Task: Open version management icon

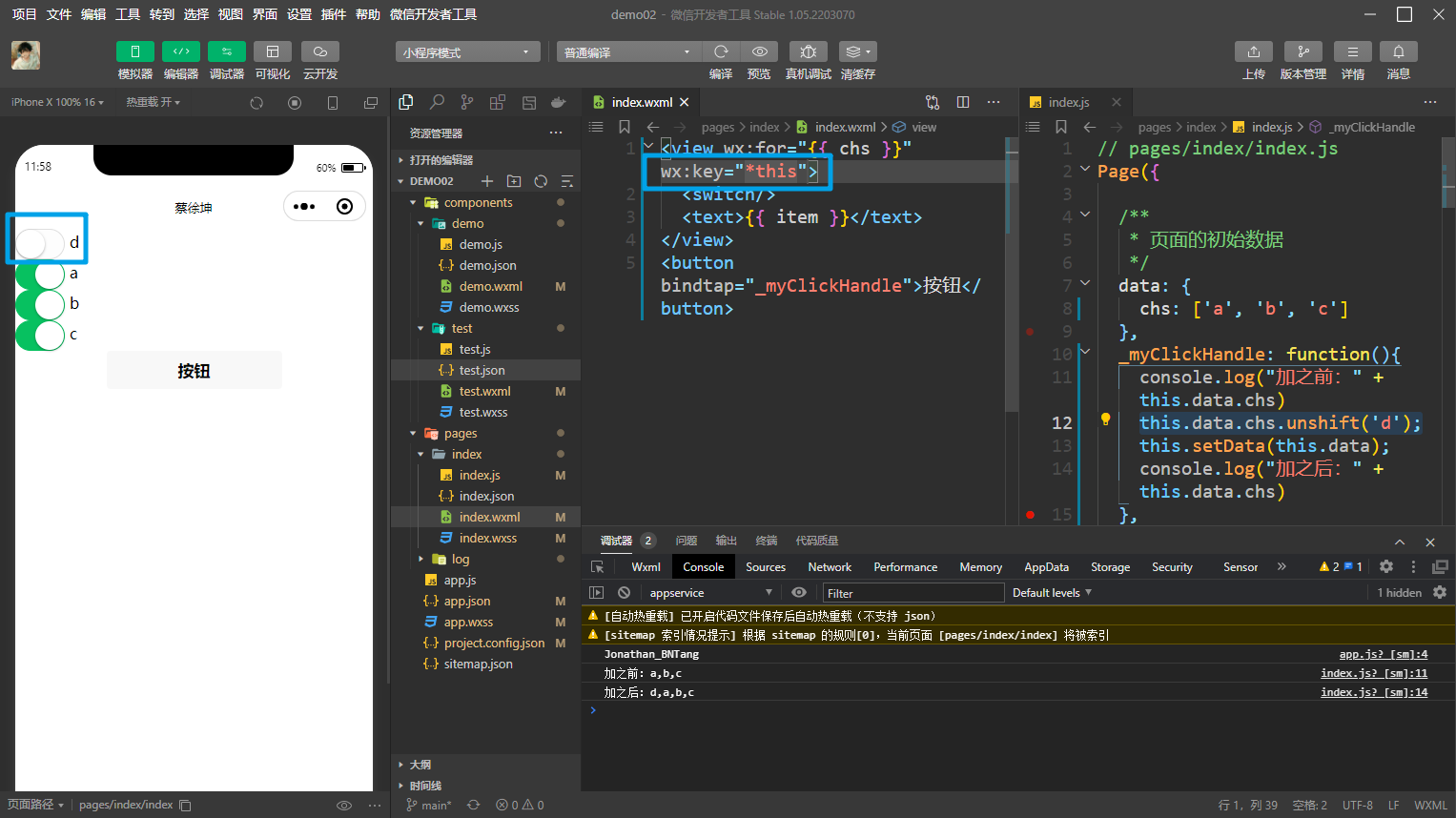Action: (x=1302, y=51)
